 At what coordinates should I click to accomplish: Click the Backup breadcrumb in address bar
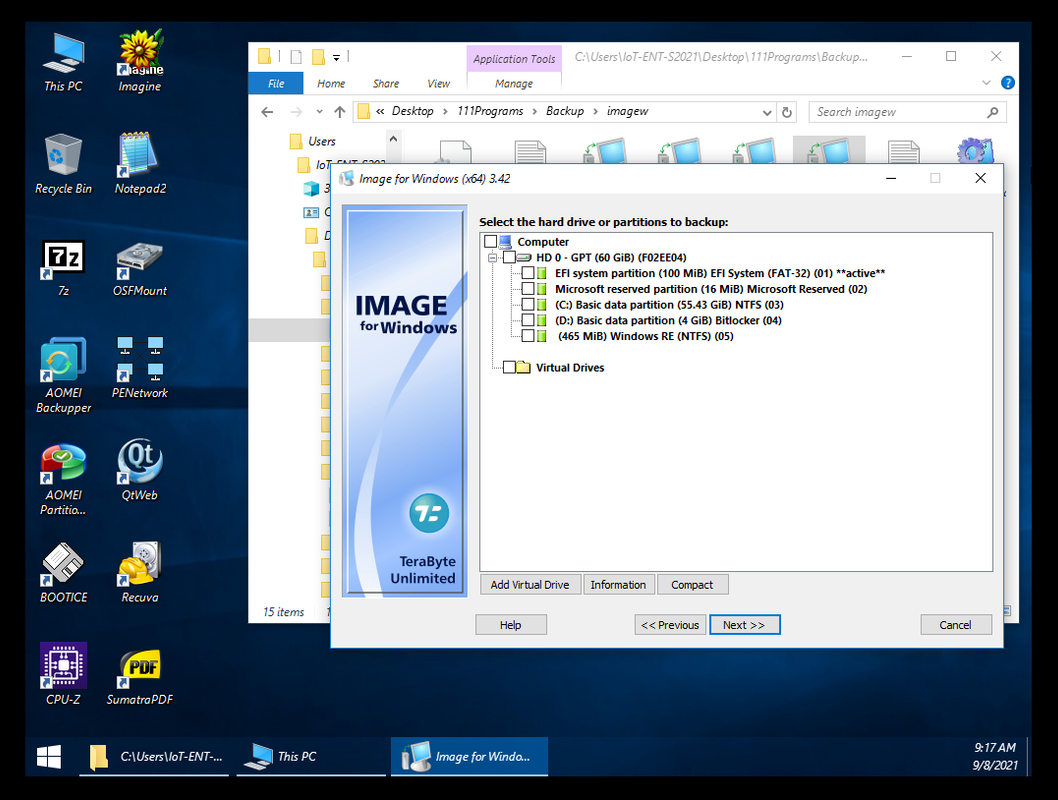[x=565, y=111]
